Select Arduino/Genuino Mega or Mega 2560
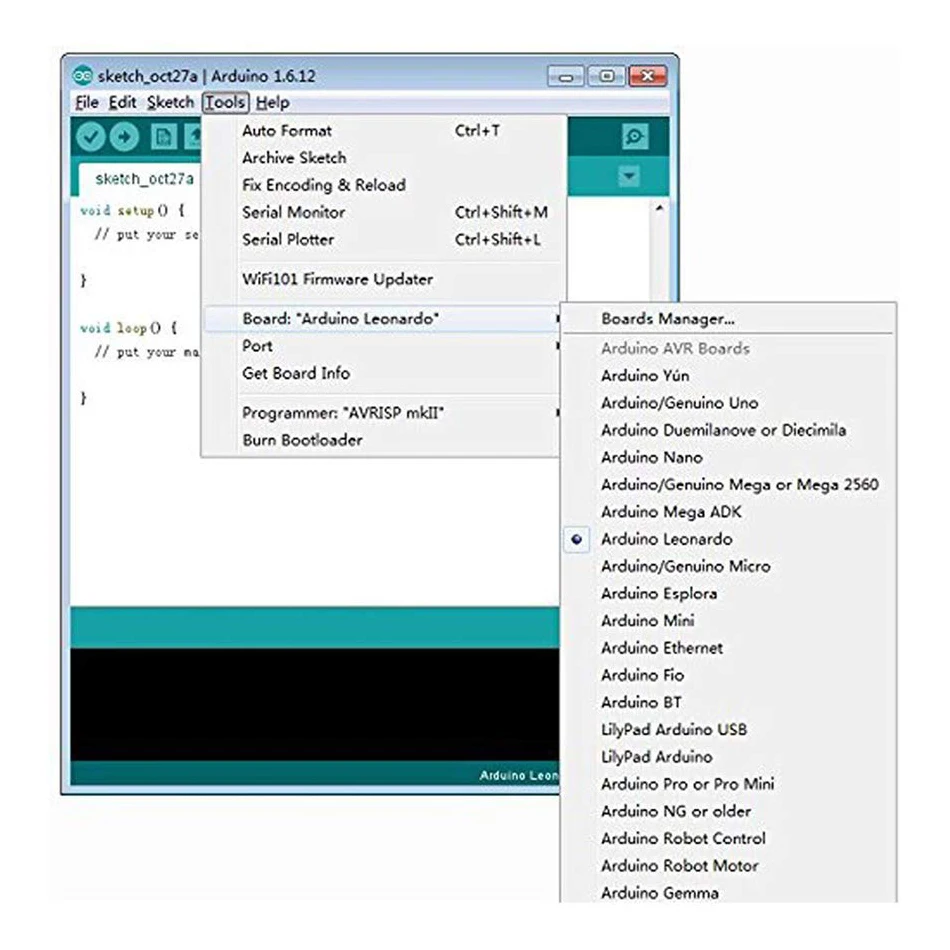The width and height of the screenshot is (950, 950). pos(728,485)
